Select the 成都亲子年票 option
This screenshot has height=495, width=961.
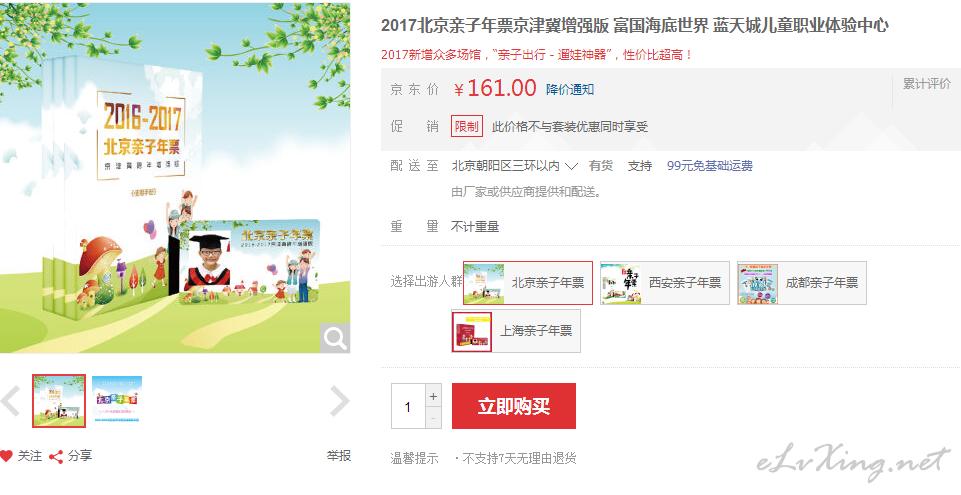tap(802, 283)
